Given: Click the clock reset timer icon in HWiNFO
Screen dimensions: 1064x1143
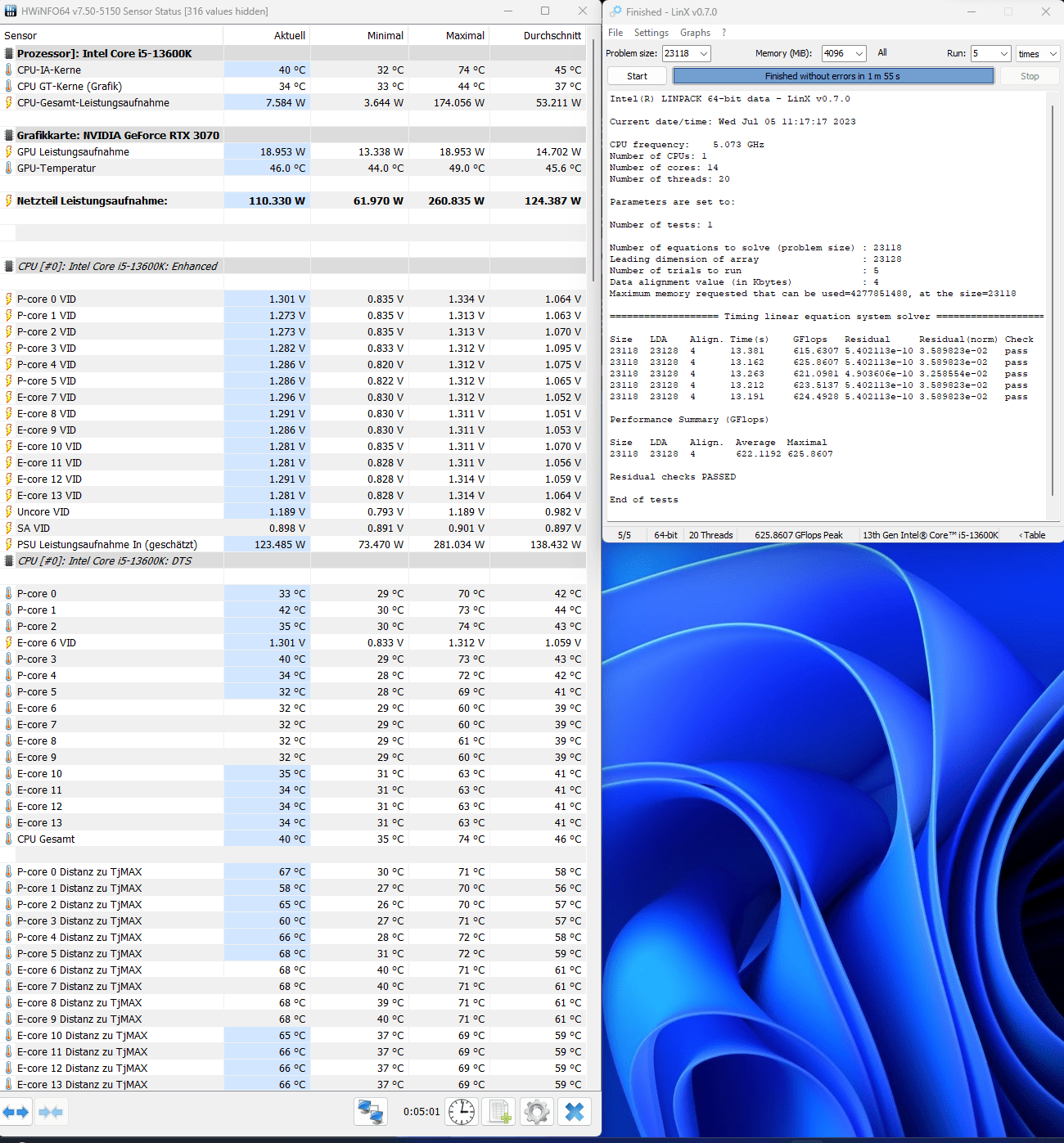Looking at the screenshot, I should click(462, 1112).
